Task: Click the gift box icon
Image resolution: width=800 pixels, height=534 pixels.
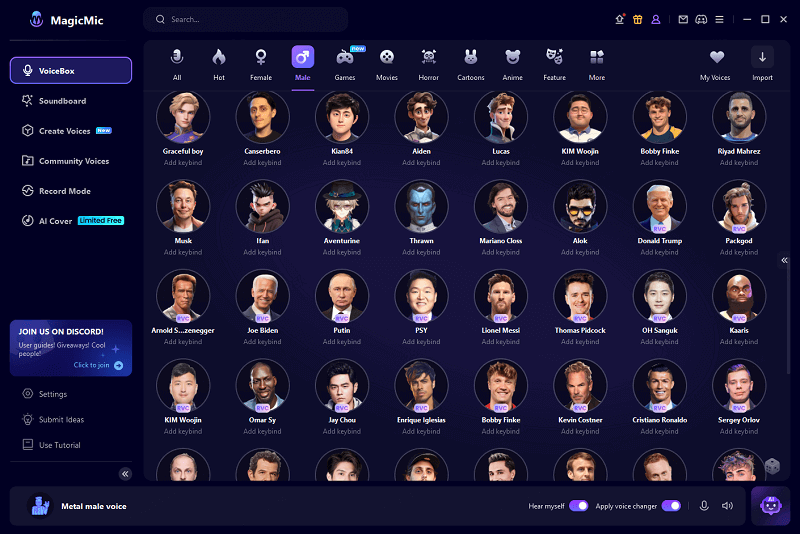Action: tap(638, 19)
